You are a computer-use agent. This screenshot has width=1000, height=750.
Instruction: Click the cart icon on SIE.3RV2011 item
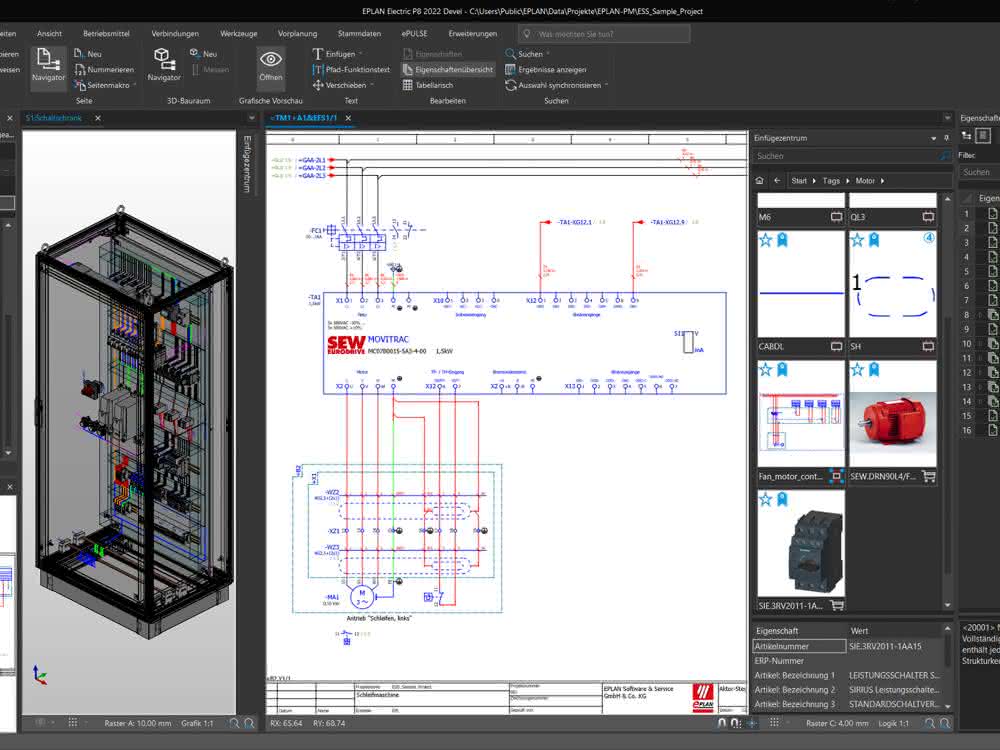(837, 605)
